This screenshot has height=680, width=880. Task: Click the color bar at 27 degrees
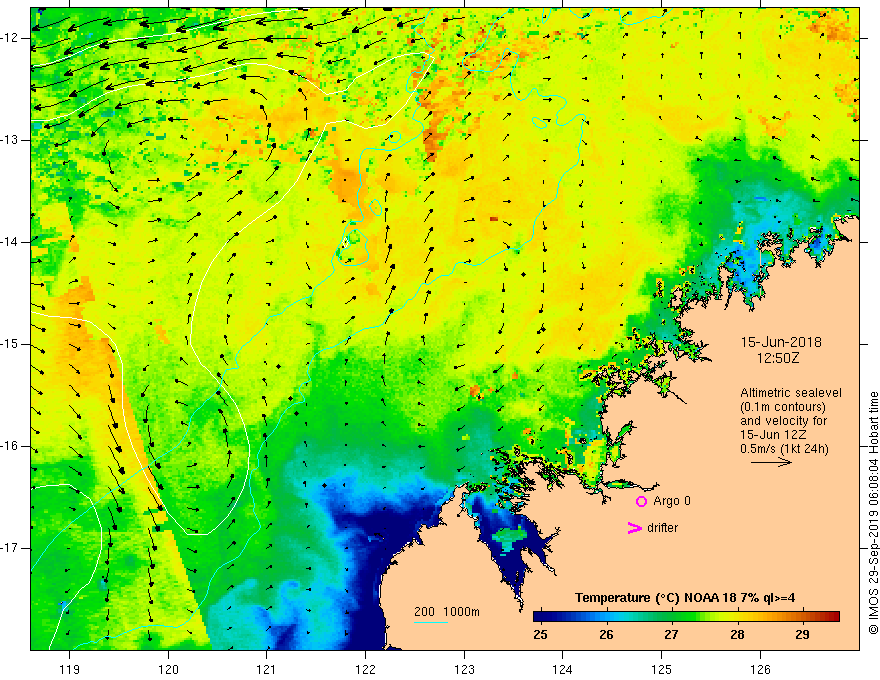[x=671, y=616]
